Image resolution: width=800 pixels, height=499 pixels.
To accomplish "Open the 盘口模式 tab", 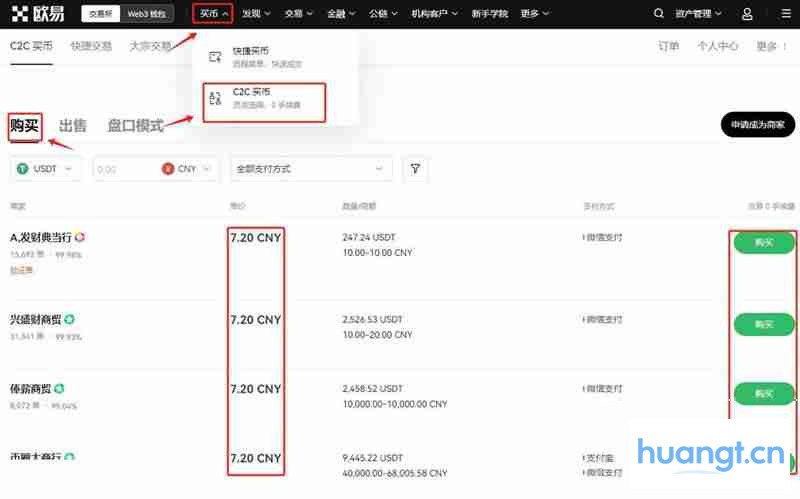I will [135, 126].
